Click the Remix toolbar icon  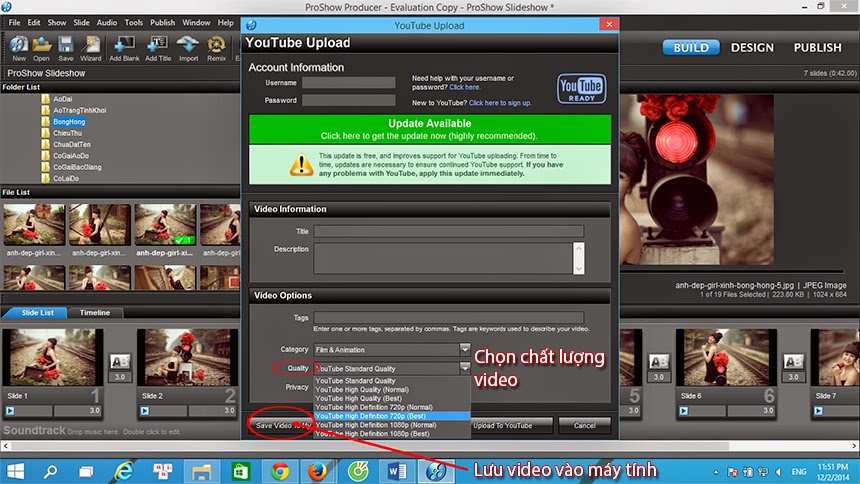(216, 48)
